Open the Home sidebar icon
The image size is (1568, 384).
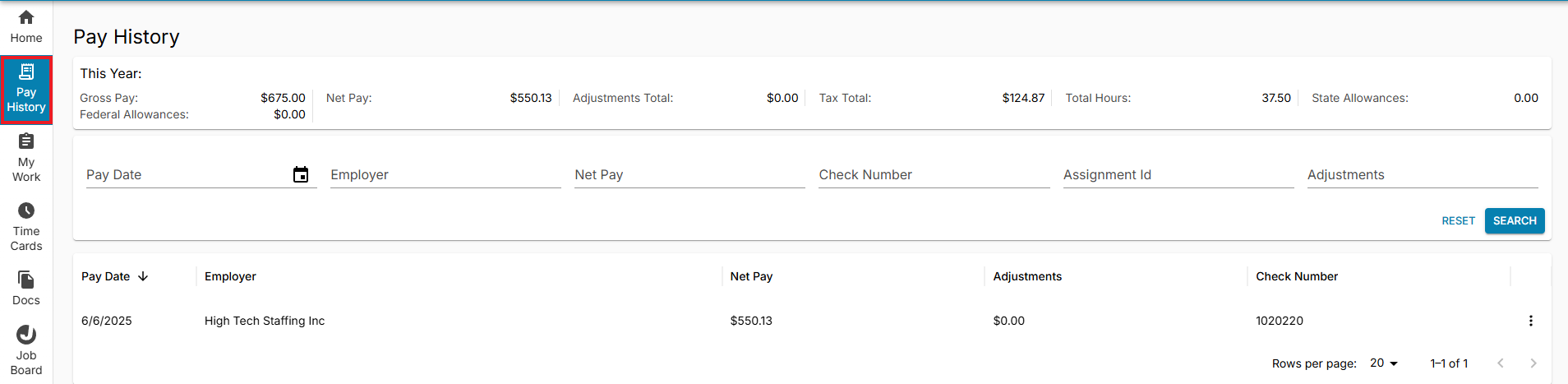pos(26,17)
